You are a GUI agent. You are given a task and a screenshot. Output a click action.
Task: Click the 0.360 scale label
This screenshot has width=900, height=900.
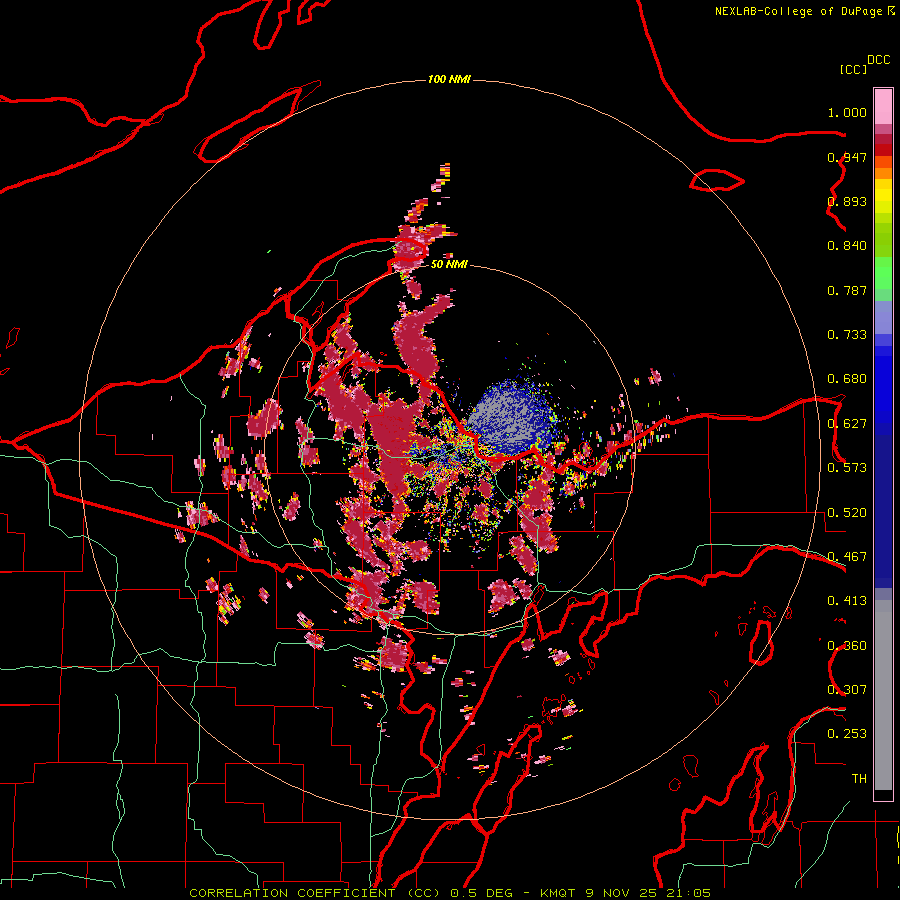click(x=847, y=646)
